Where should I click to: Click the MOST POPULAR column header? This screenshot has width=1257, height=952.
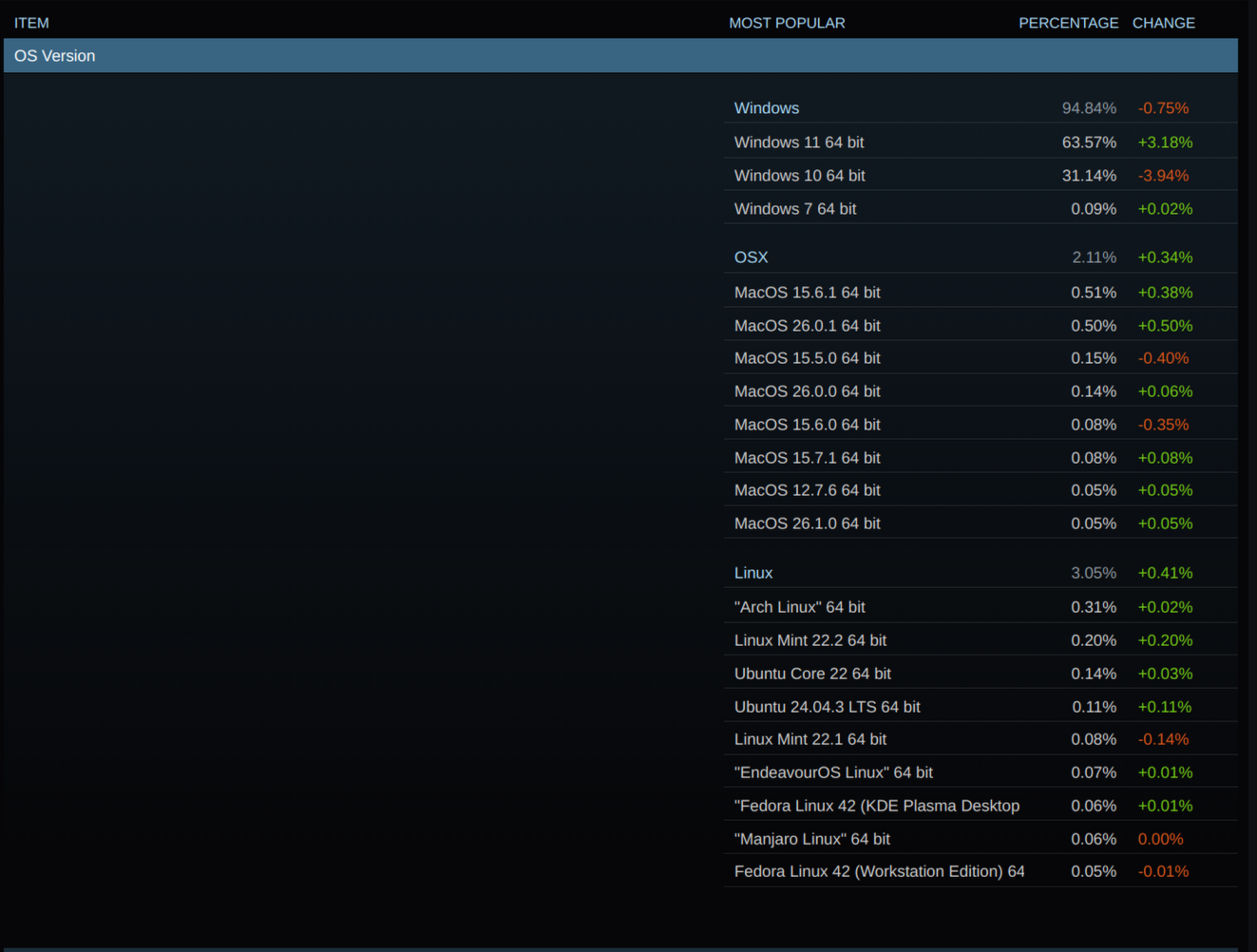pos(787,23)
